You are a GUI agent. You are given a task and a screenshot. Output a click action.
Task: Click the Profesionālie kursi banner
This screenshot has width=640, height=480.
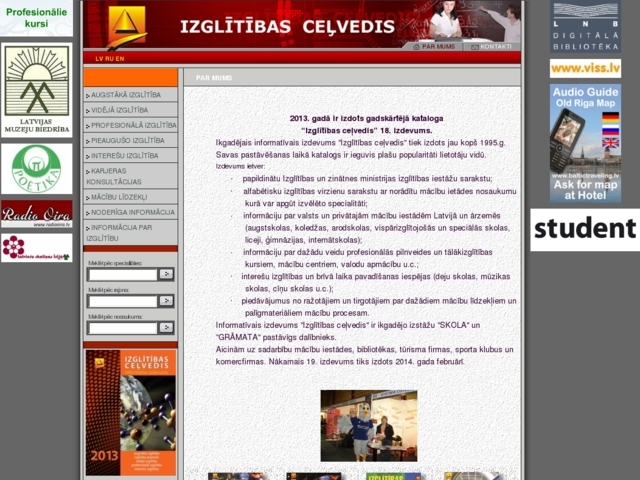point(37,17)
